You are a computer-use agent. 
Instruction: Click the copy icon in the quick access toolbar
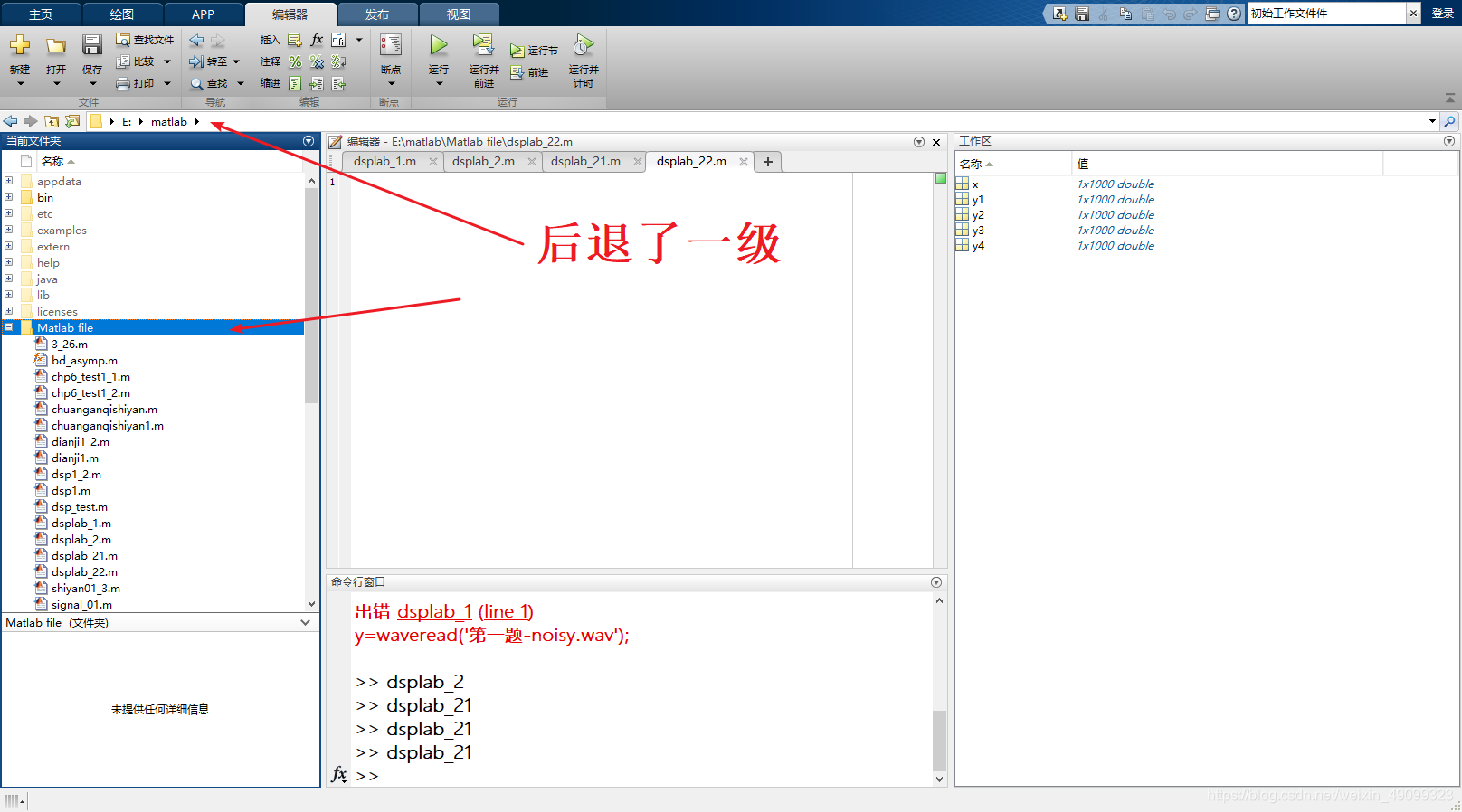[1125, 14]
